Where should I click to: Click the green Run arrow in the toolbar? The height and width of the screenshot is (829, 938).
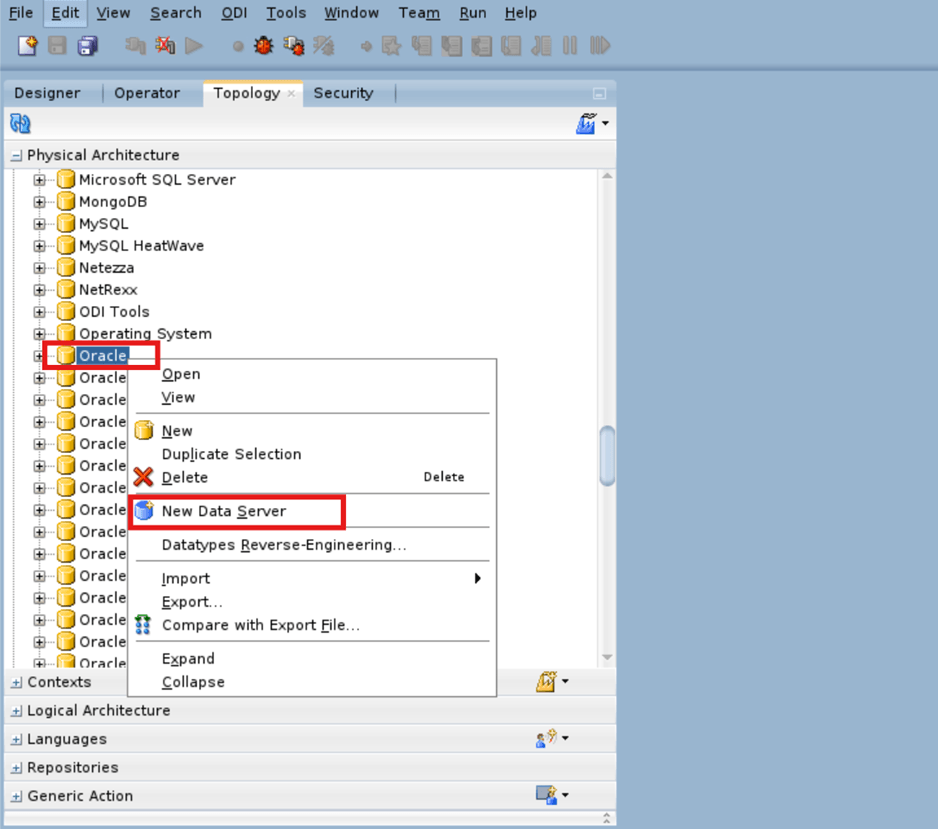pos(193,45)
